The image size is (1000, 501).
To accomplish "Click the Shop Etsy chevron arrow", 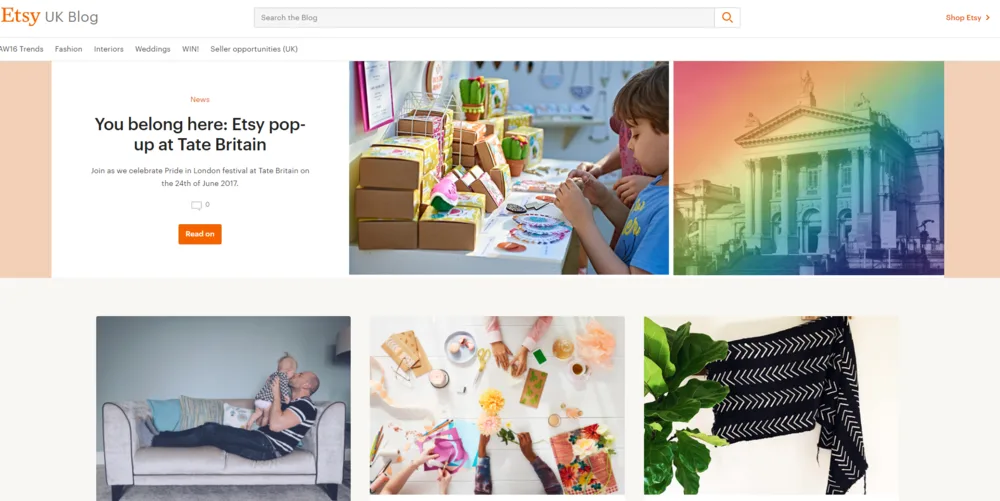I will pyautogui.click(x=988, y=18).
